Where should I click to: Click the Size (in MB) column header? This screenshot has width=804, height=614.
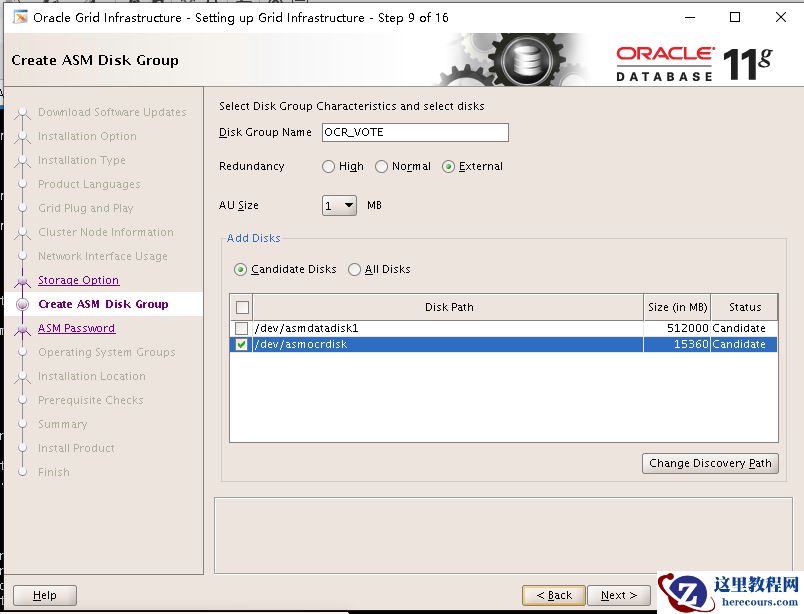click(677, 307)
